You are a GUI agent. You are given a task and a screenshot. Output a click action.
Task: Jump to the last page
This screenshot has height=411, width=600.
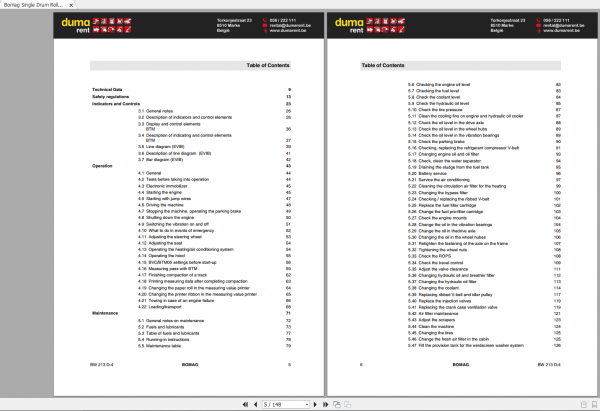pyautogui.click(x=325, y=404)
